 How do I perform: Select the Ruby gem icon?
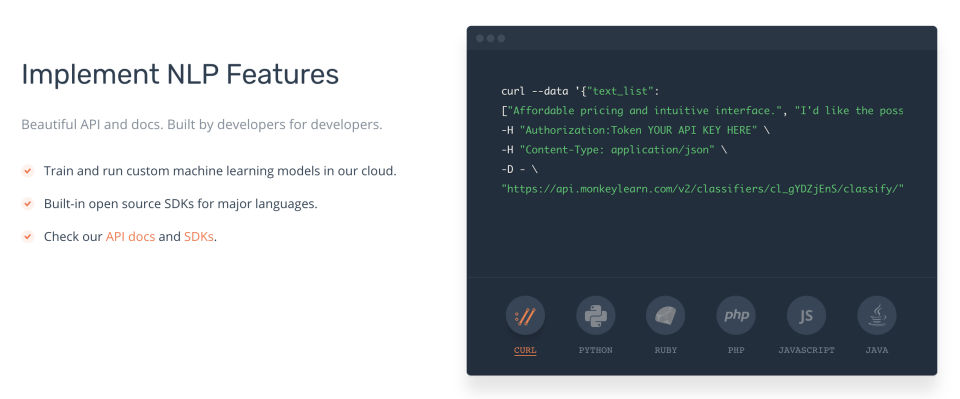(x=666, y=316)
